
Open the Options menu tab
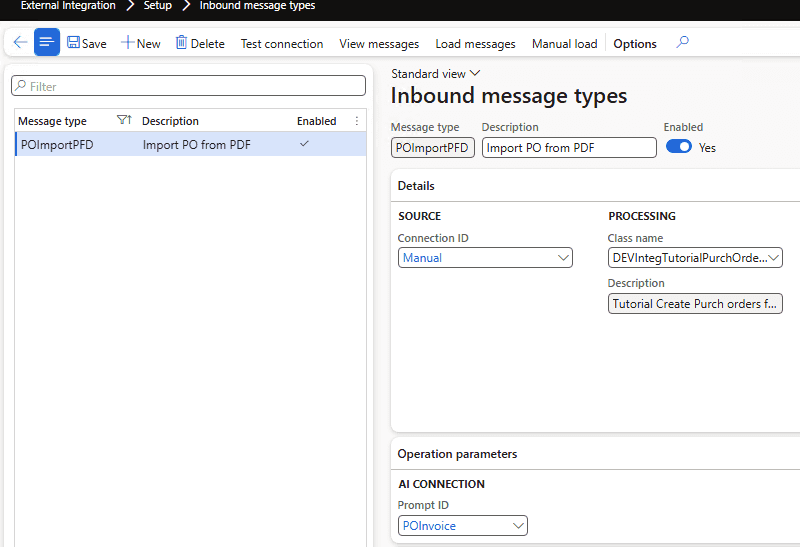[x=635, y=44]
